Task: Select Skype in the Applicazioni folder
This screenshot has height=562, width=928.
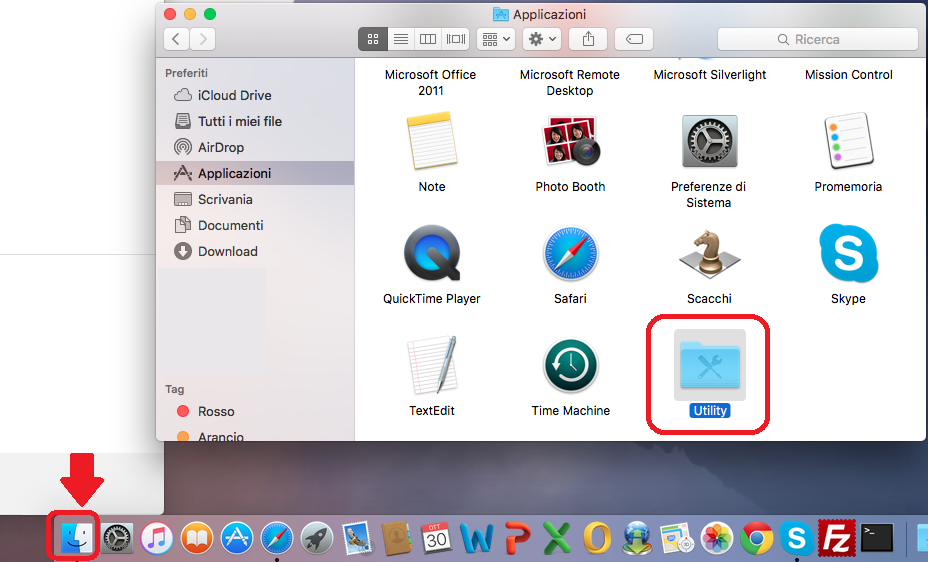Action: [848, 253]
